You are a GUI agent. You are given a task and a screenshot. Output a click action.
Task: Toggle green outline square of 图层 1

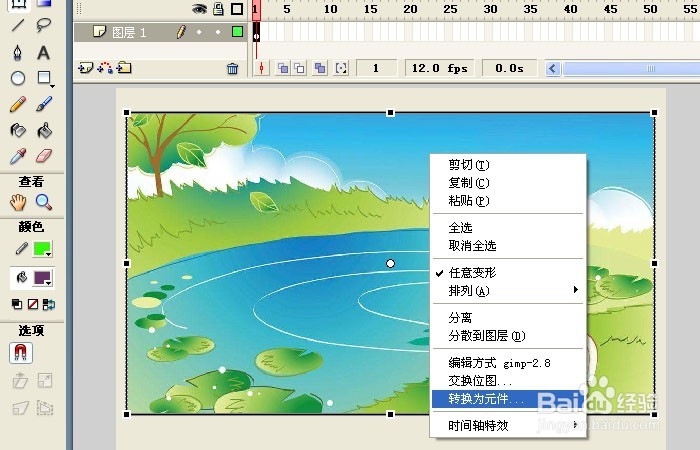pos(238,32)
